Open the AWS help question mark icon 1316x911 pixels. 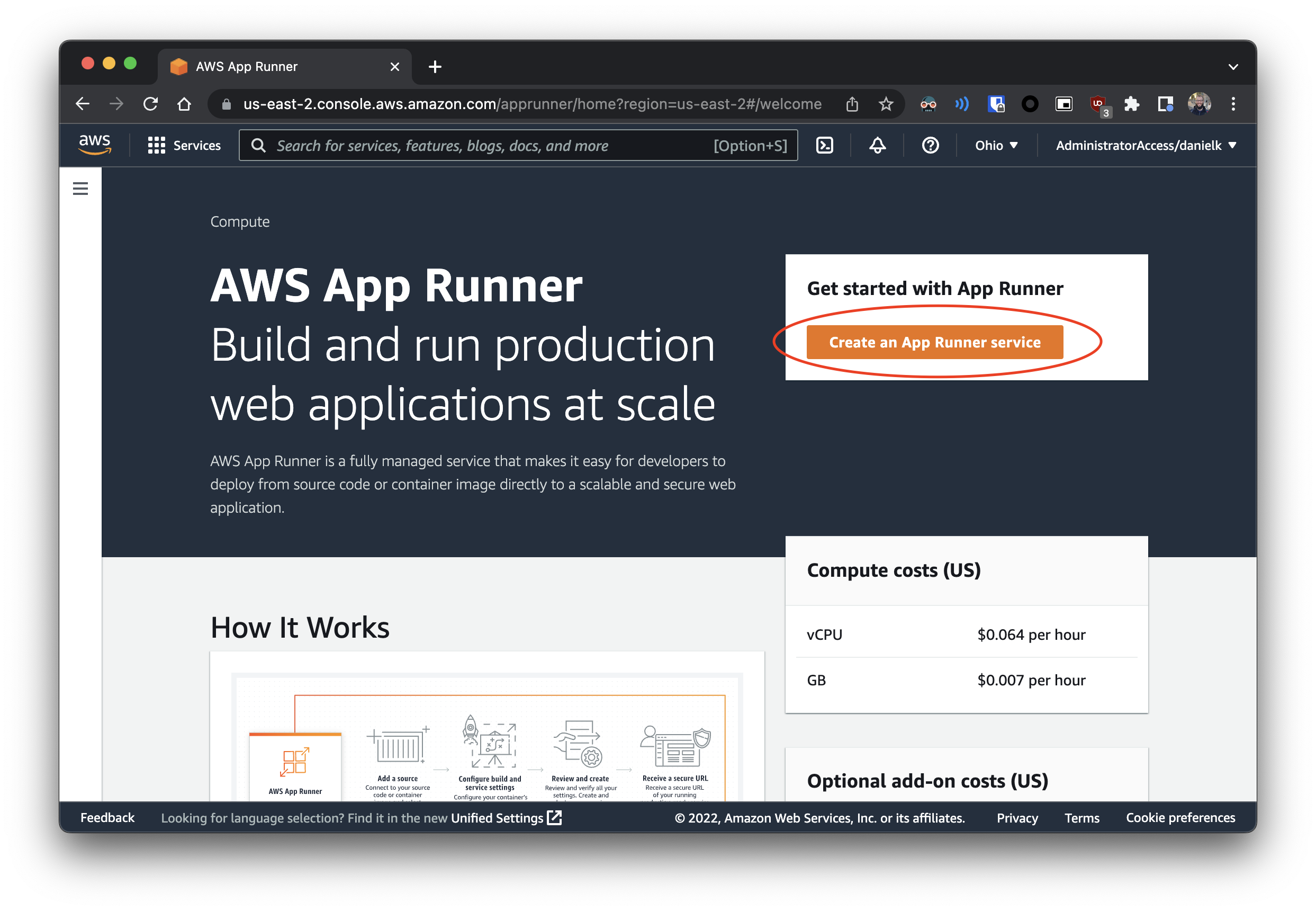pyautogui.click(x=930, y=146)
